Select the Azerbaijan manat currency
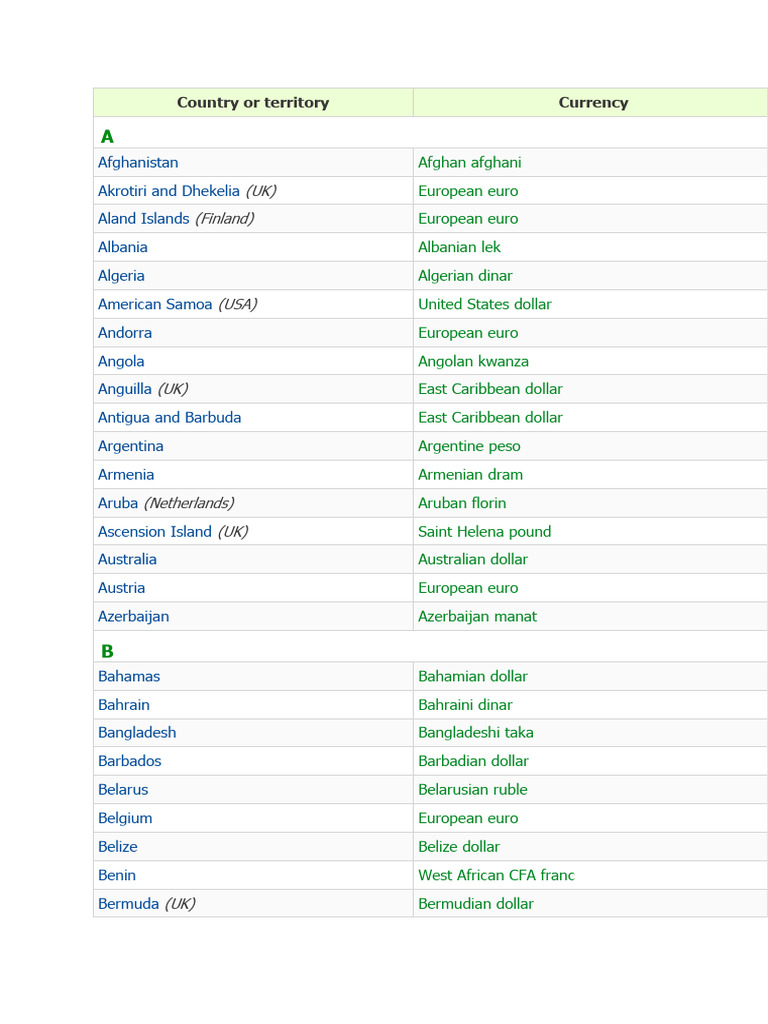Image resolution: width=768 pixels, height=1024 pixels. click(x=477, y=617)
